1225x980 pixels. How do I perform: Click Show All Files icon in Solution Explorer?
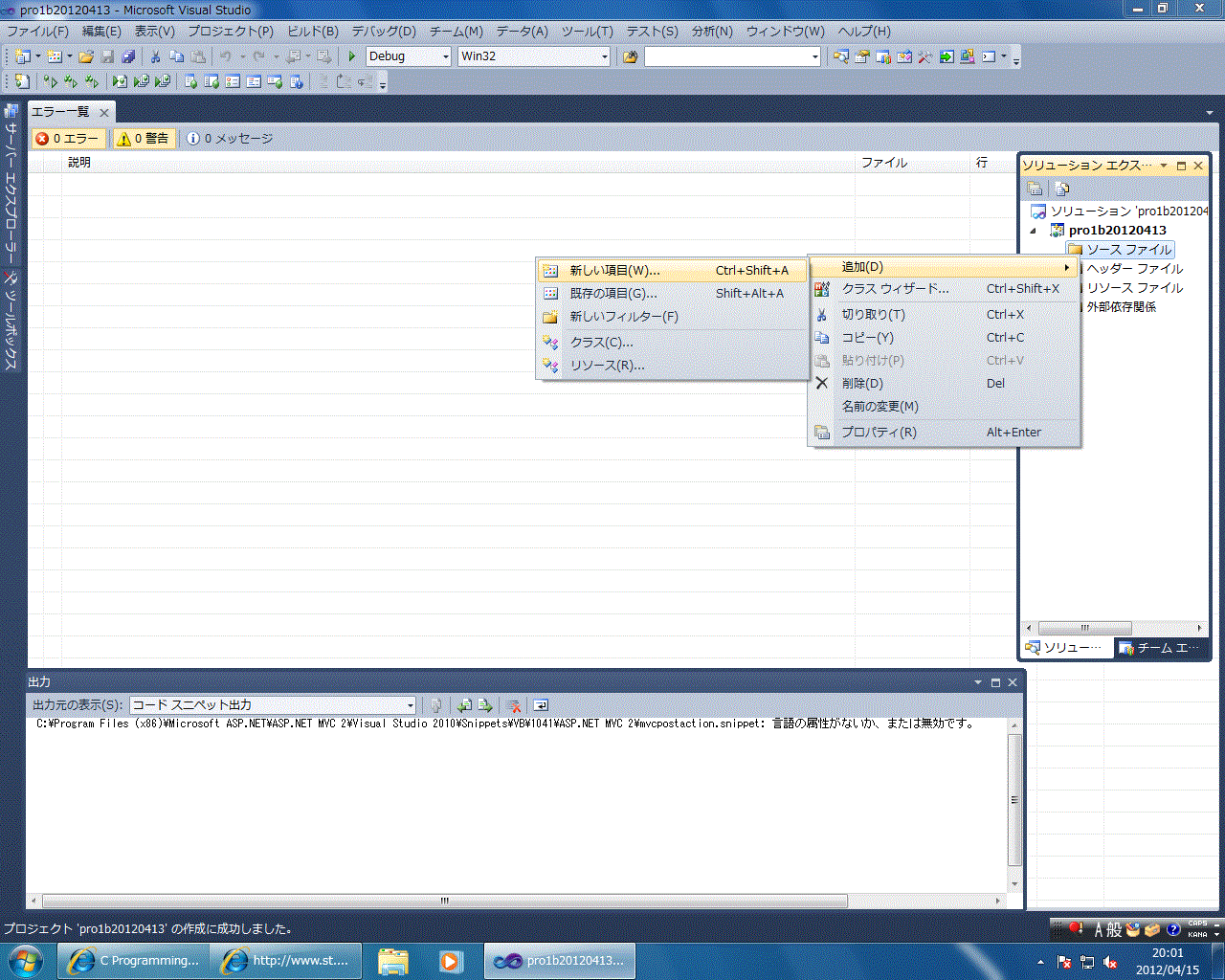[x=1061, y=189]
